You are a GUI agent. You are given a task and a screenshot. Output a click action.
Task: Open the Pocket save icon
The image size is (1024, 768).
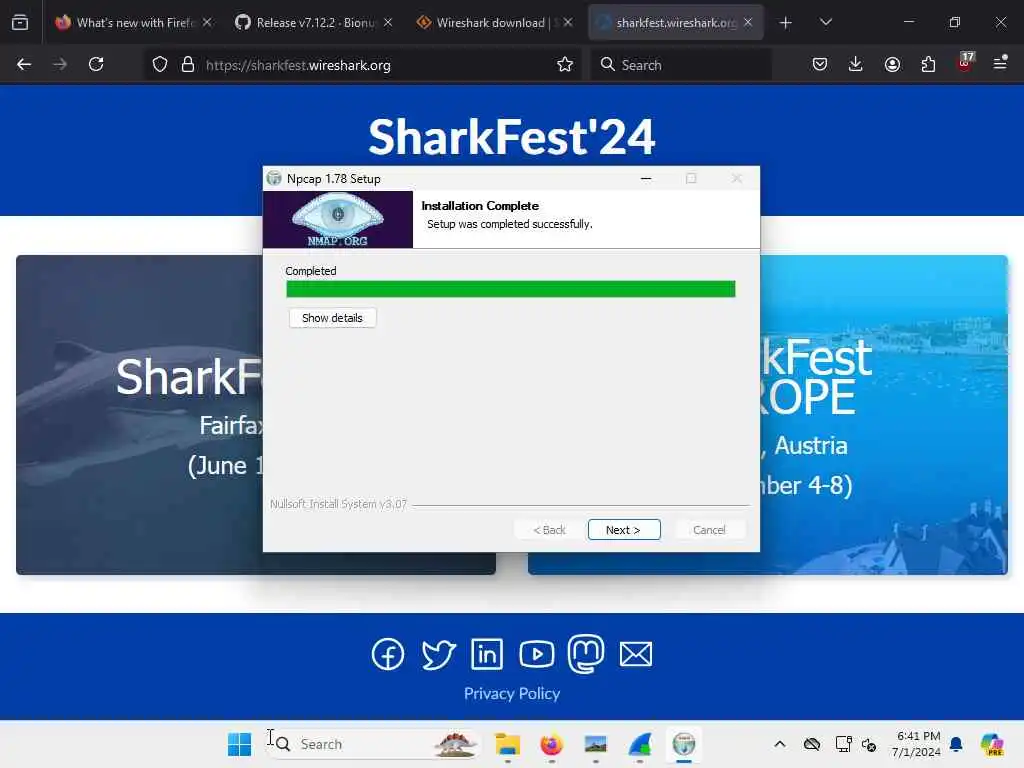[x=820, y=64]
